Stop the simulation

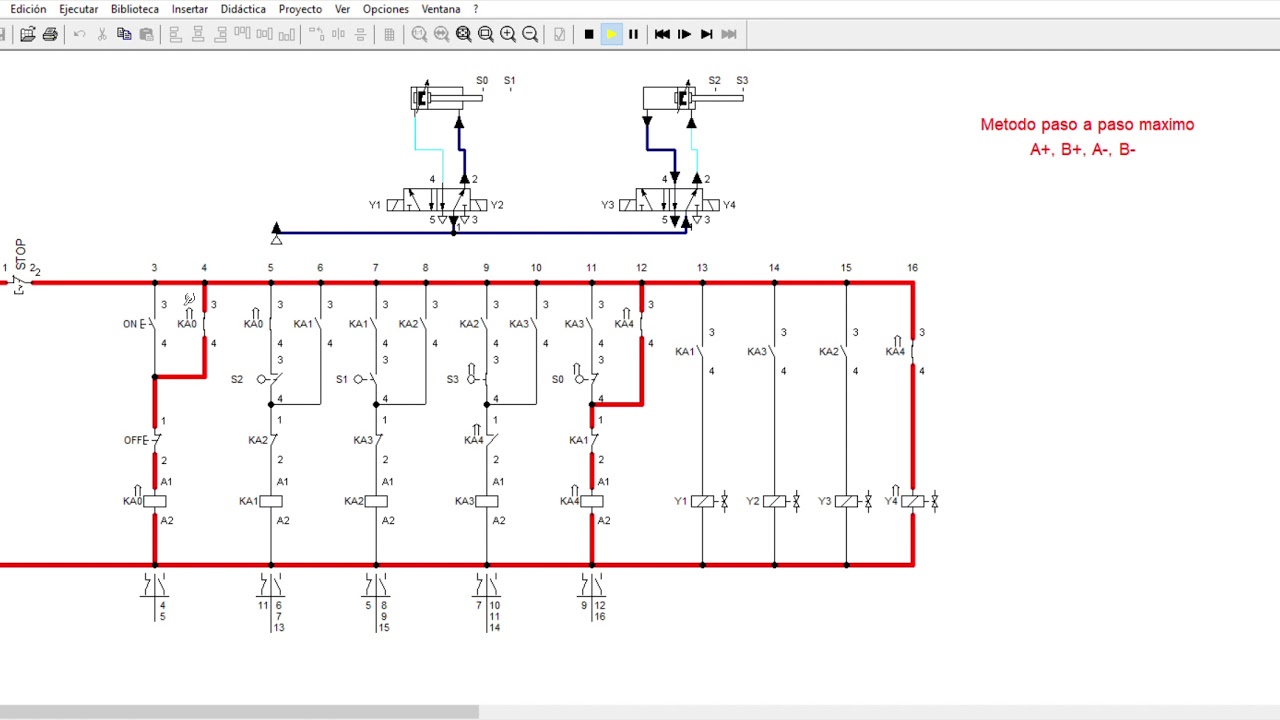(x=589, y=34)
